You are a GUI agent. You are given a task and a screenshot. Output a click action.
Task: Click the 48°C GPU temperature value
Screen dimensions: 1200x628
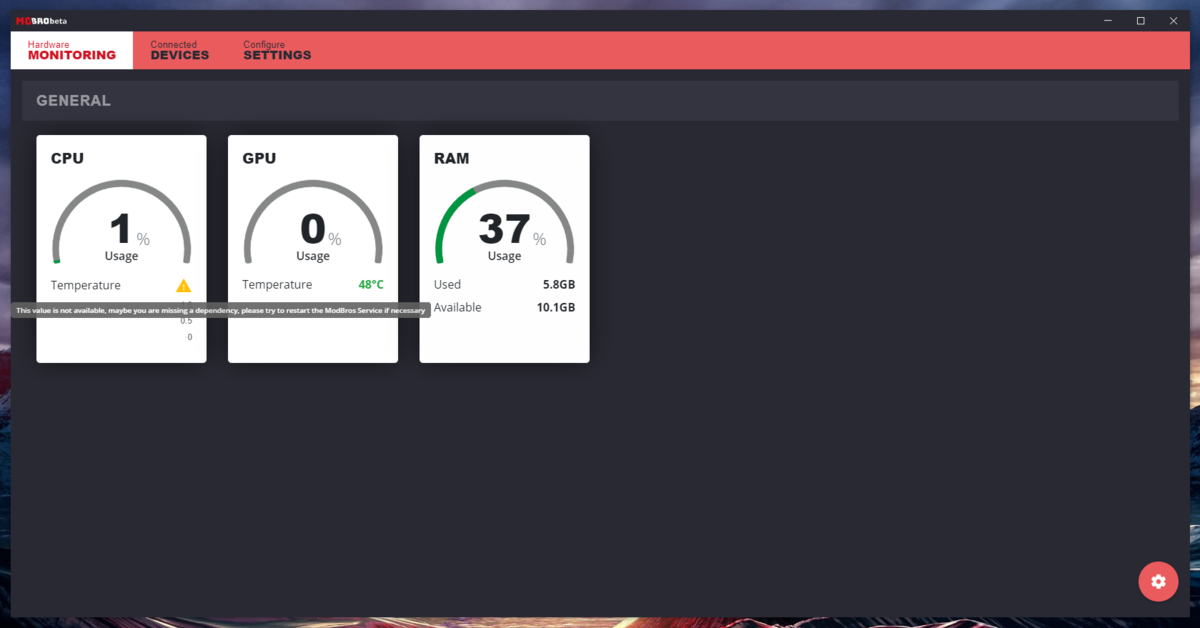[x=371, y=285]
